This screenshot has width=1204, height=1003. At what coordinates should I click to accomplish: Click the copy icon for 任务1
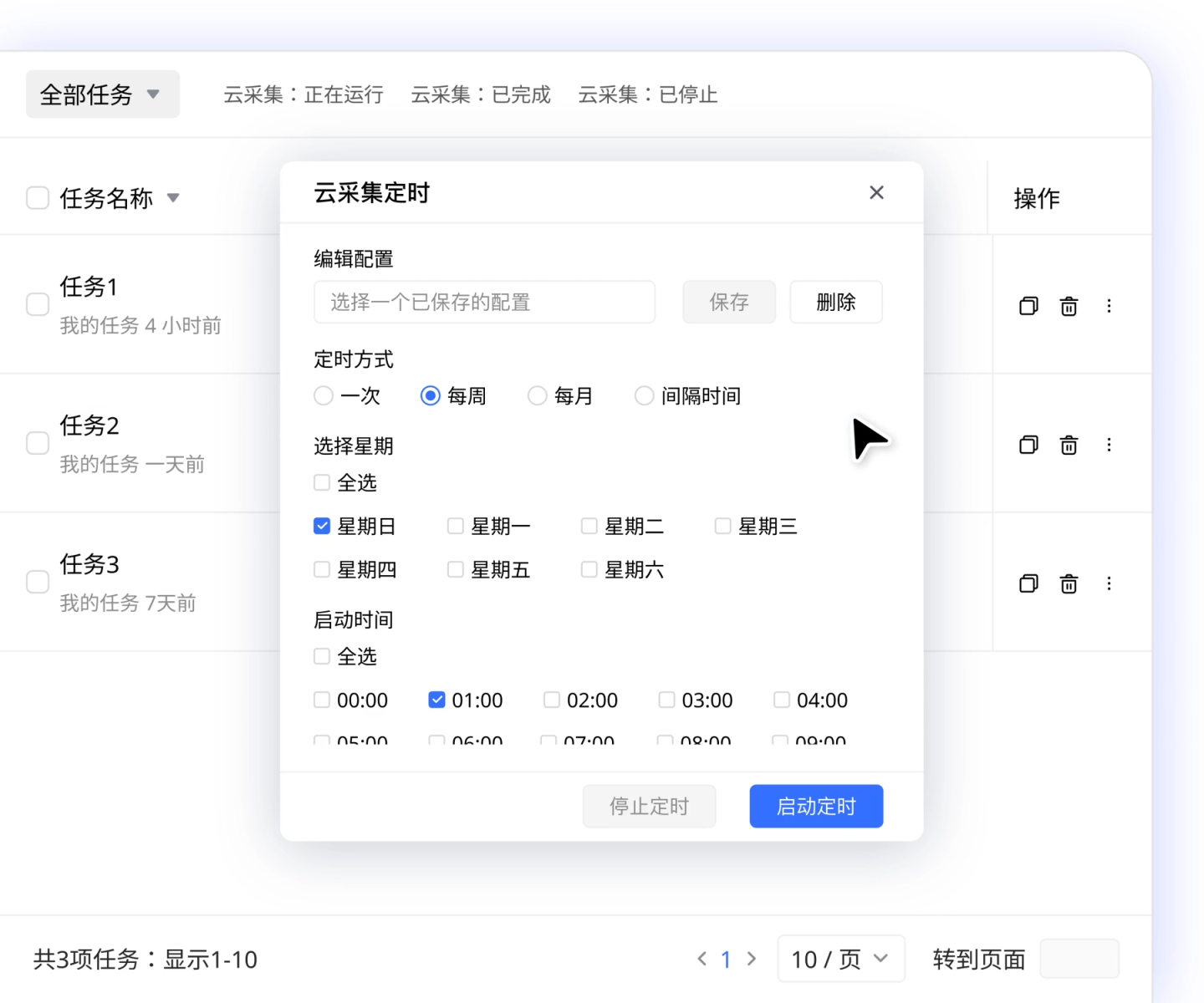point(1028,306)
